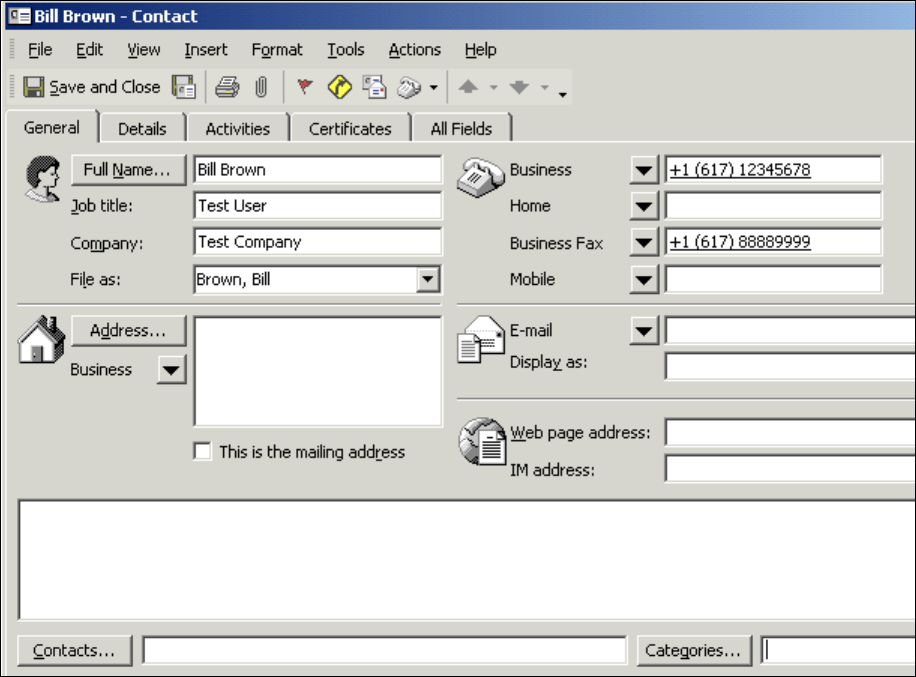Select the General tab
The width and height of the screenshot is (916, 677).
tap(52, 127)
